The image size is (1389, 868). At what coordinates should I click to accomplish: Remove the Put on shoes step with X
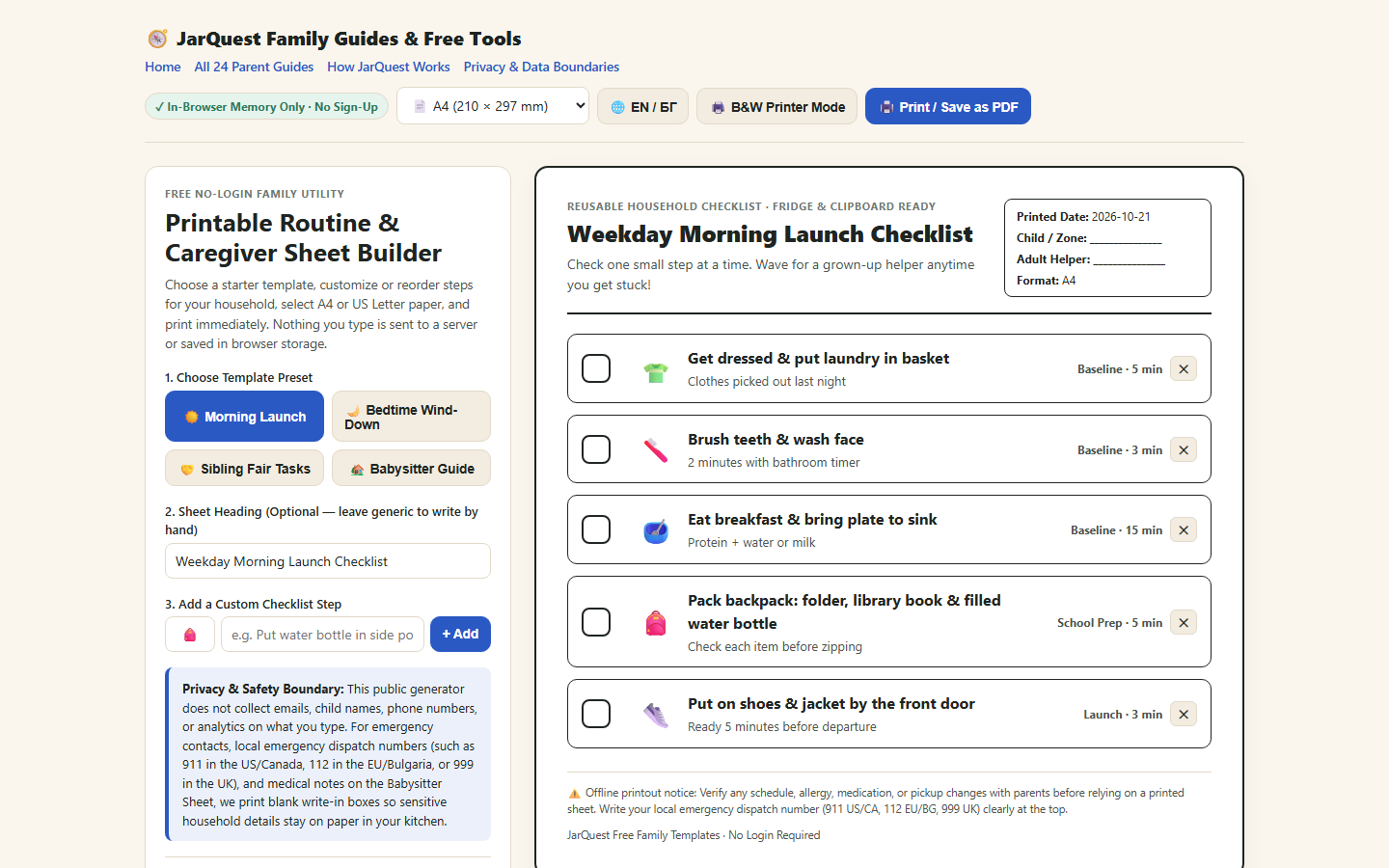coord(1184,714)
